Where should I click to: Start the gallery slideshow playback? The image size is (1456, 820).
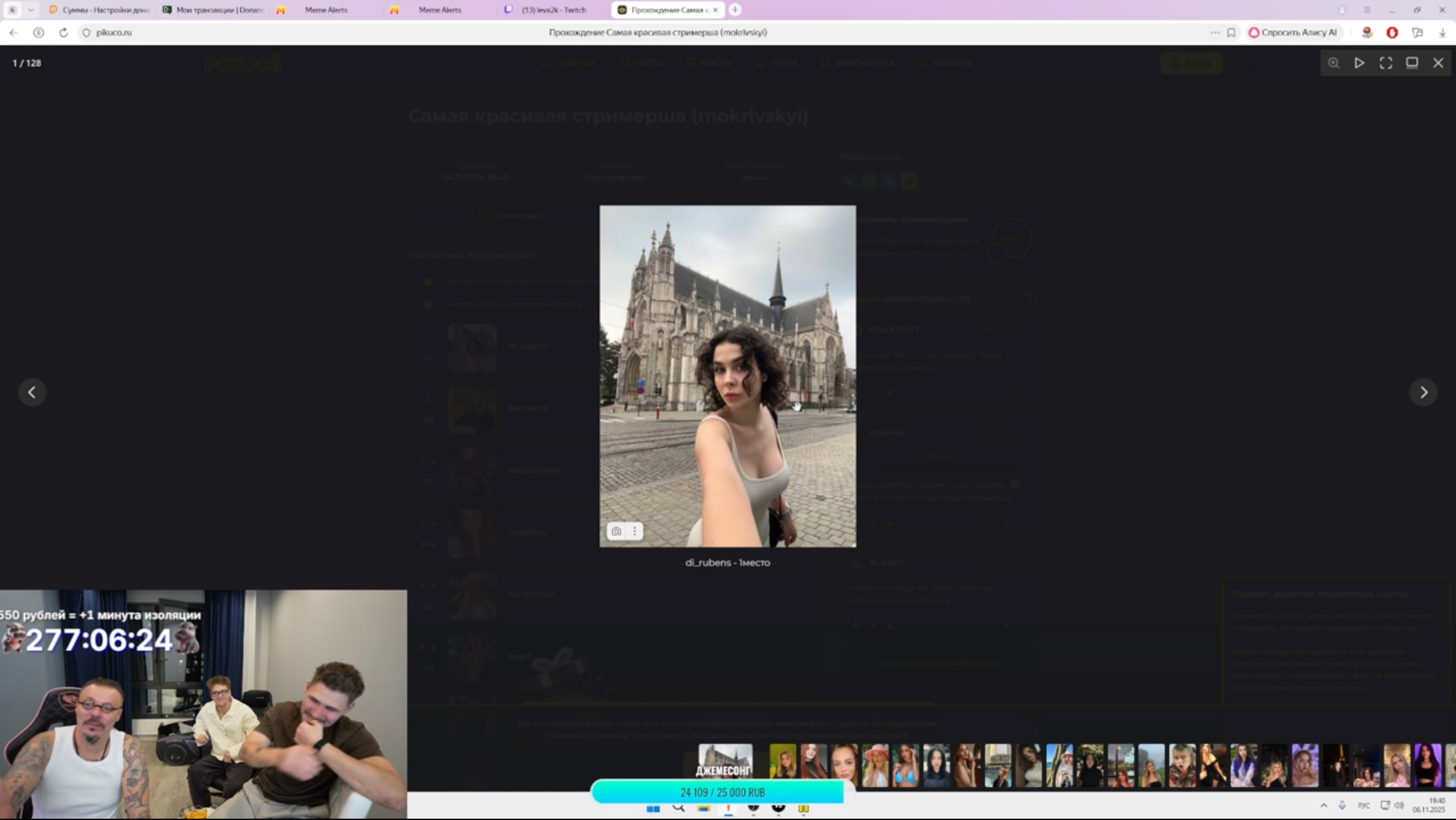[x=1360, y=63]
